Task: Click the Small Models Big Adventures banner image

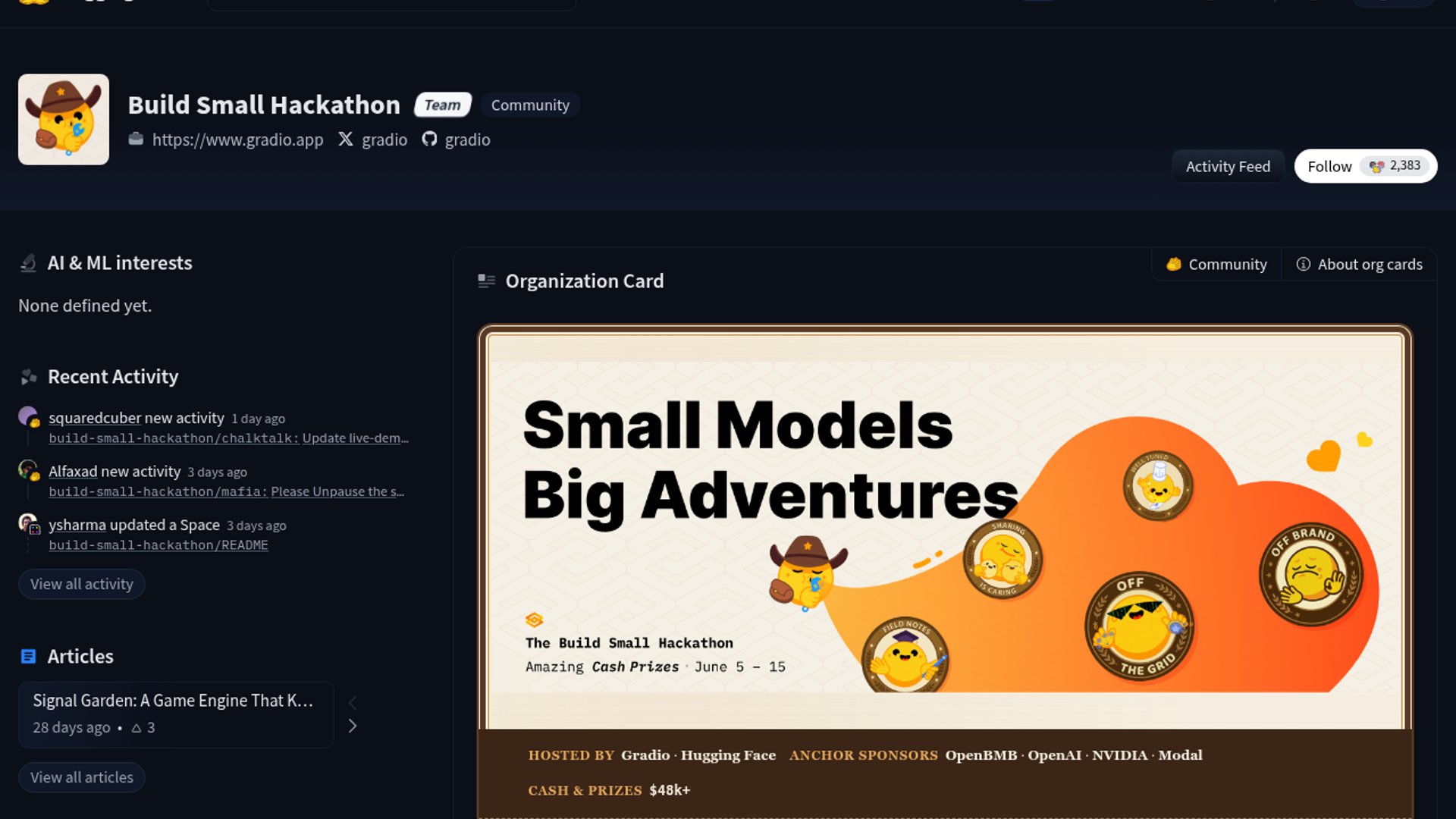Action: tap(945, 527)
